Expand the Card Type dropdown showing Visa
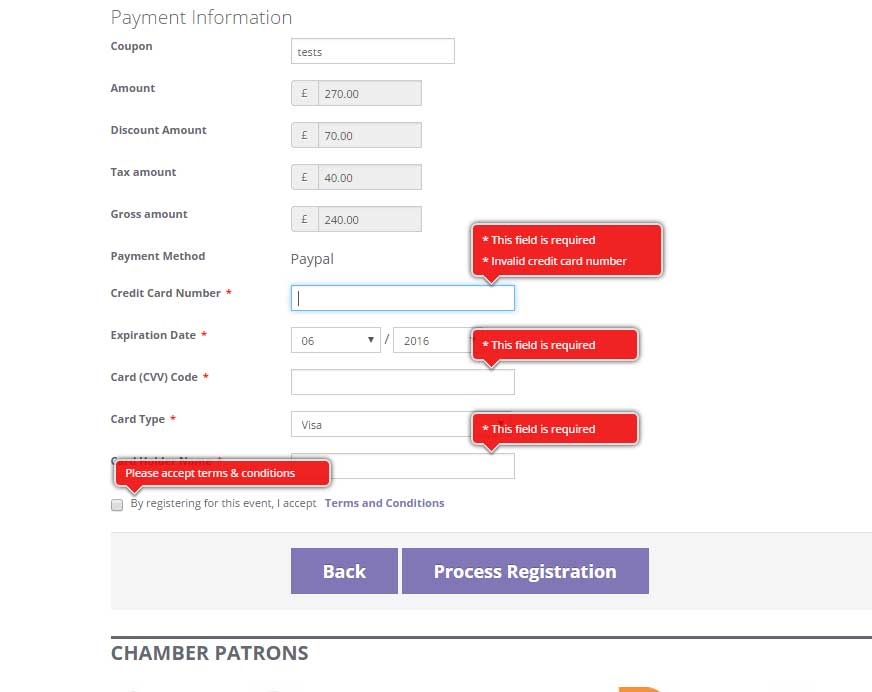This screenshot has width=872, height=692. (380, 424)
